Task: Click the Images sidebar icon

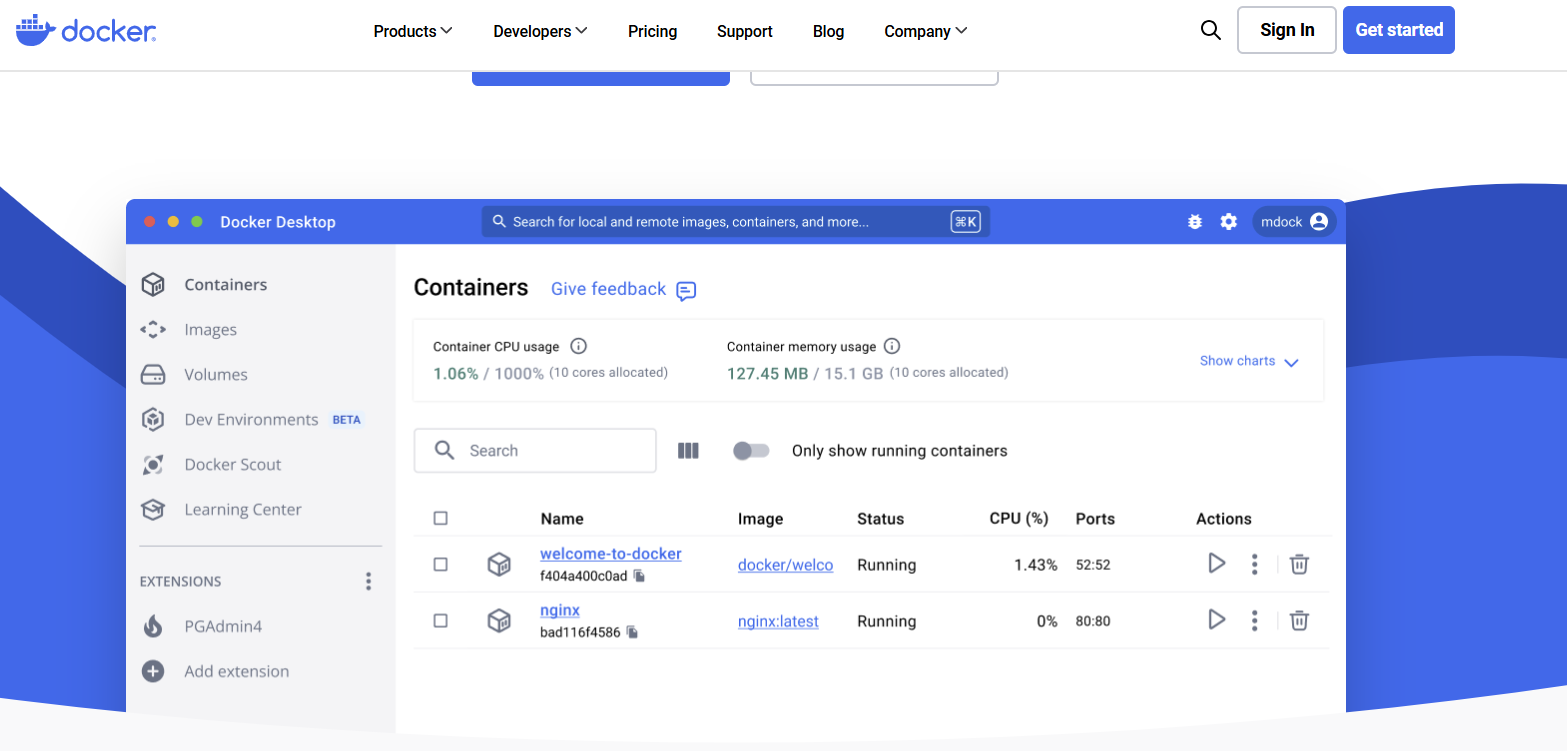Action: coord(153,330)
